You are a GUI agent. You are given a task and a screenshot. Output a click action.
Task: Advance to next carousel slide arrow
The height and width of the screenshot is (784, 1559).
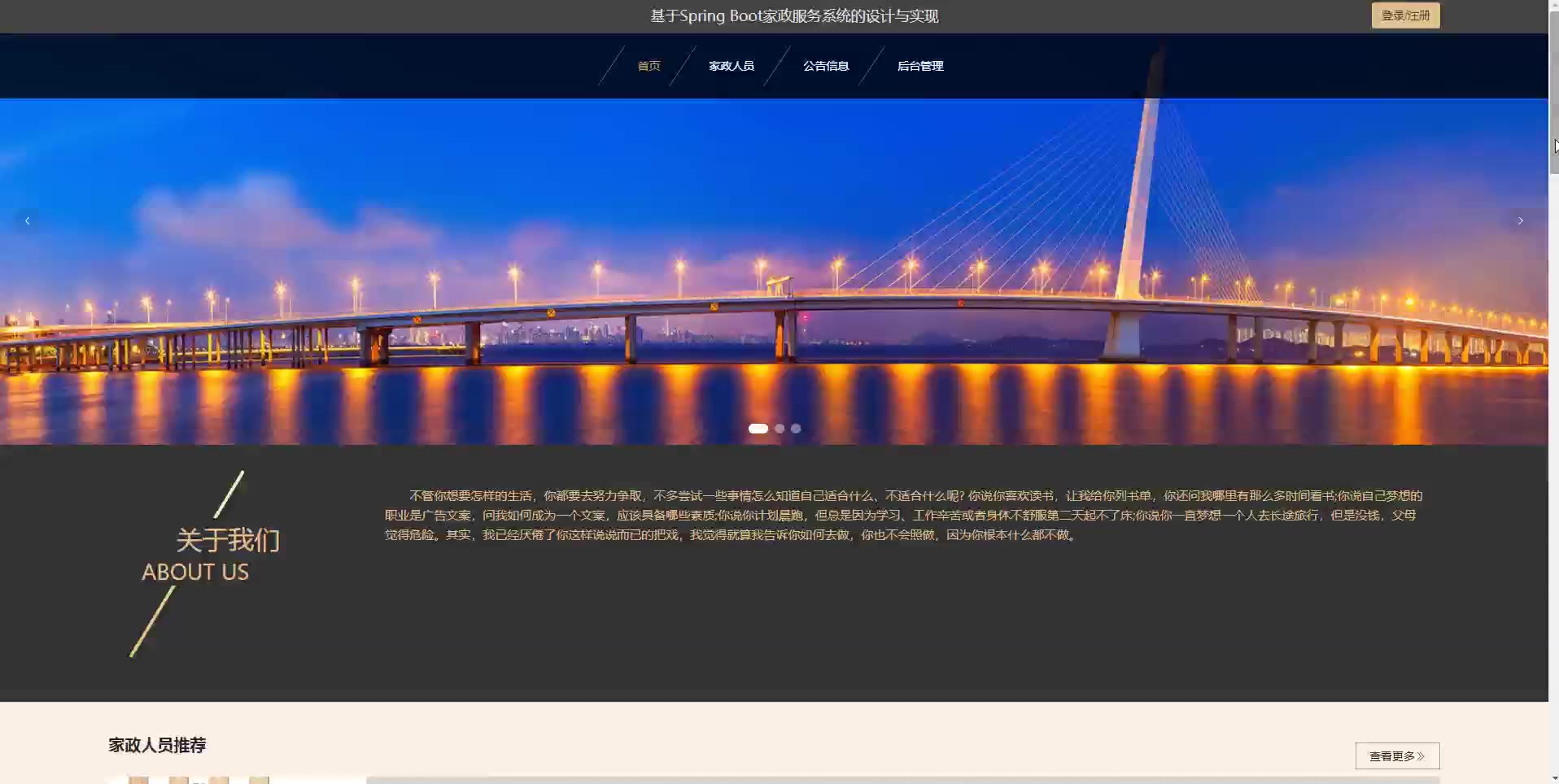[x=1520, y=220]
